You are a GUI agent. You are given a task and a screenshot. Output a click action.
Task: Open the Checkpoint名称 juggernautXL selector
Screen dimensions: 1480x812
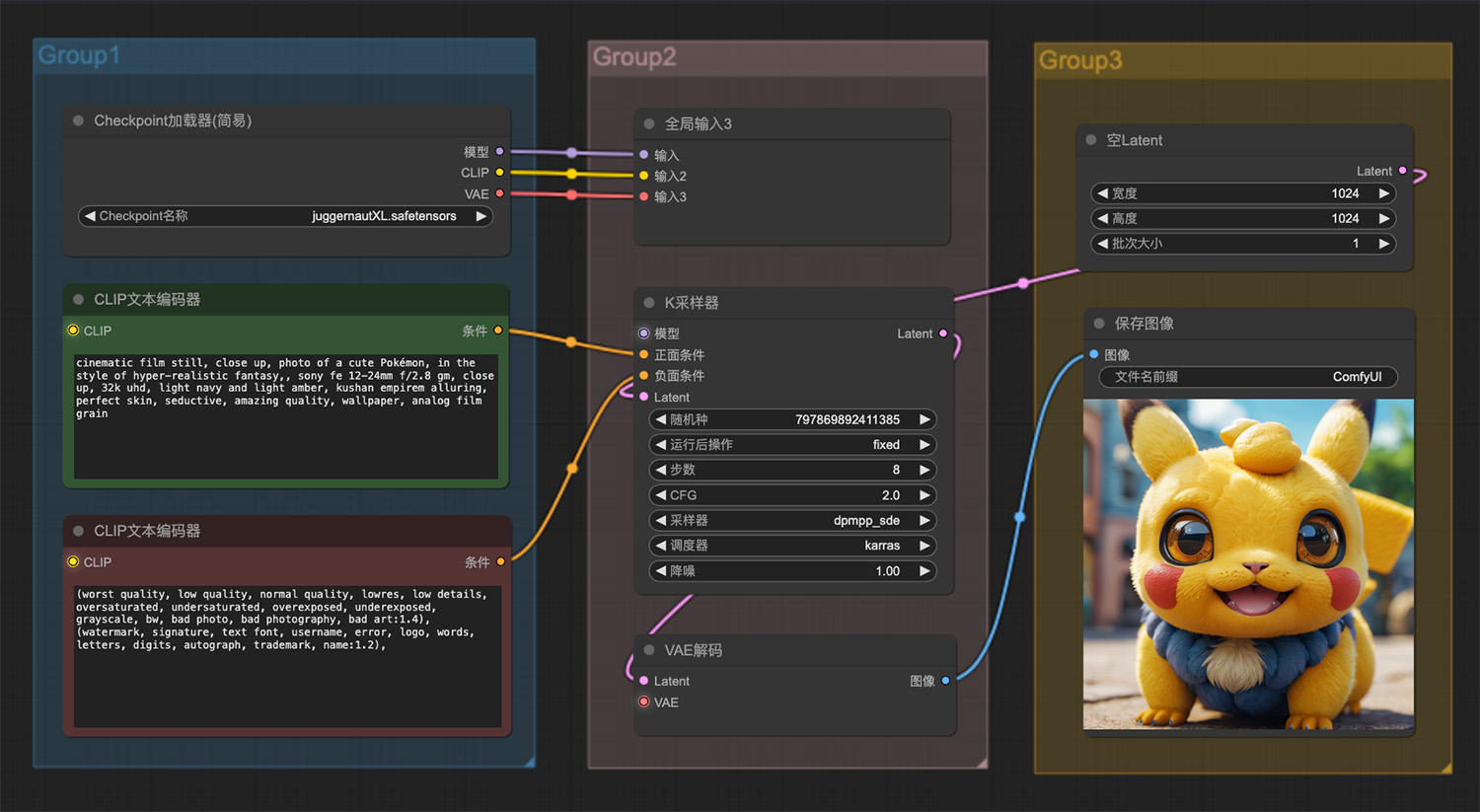285,216
